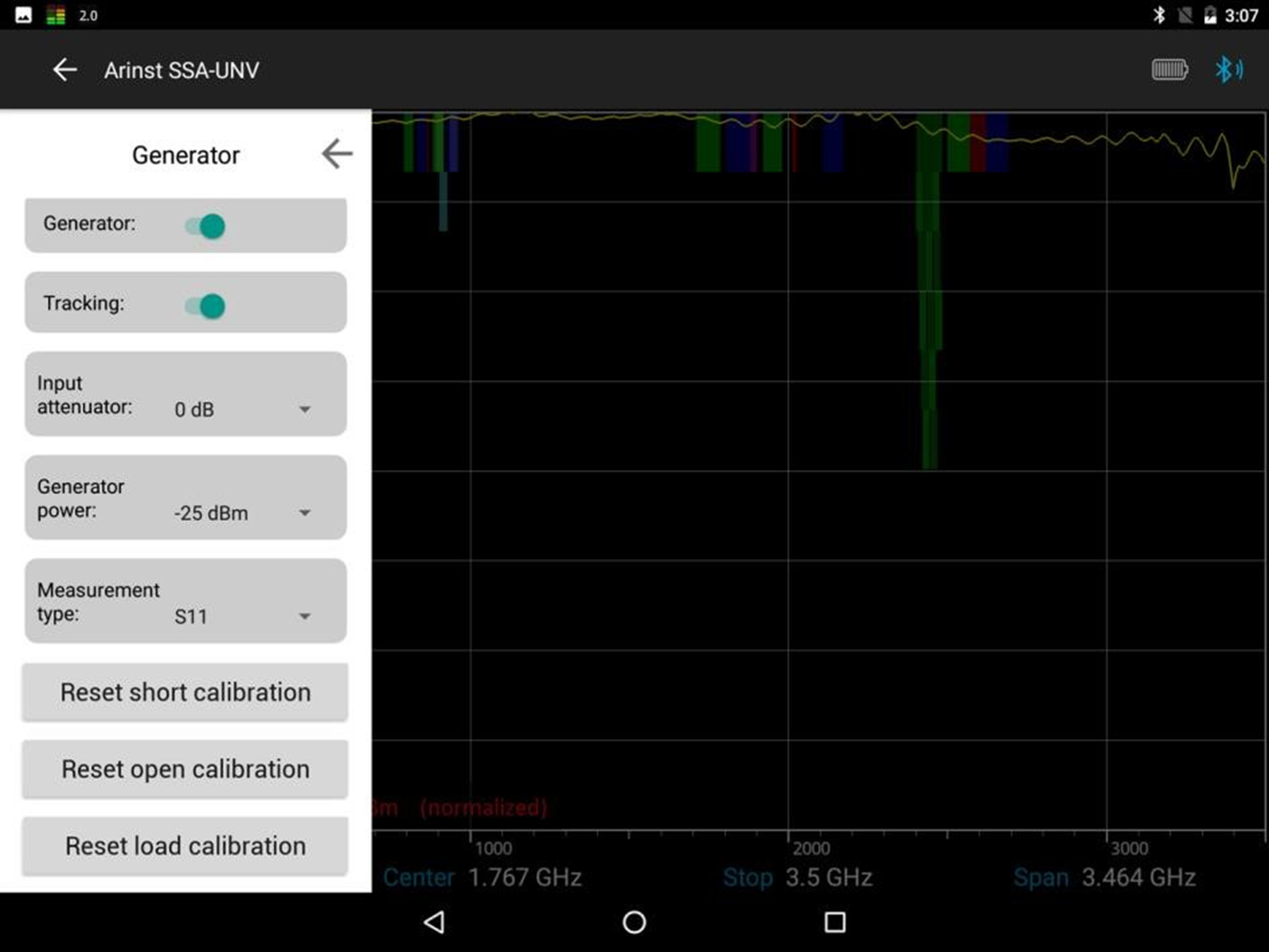
Task: Tap the image notification icon in status bar
Action: point(24,15)
